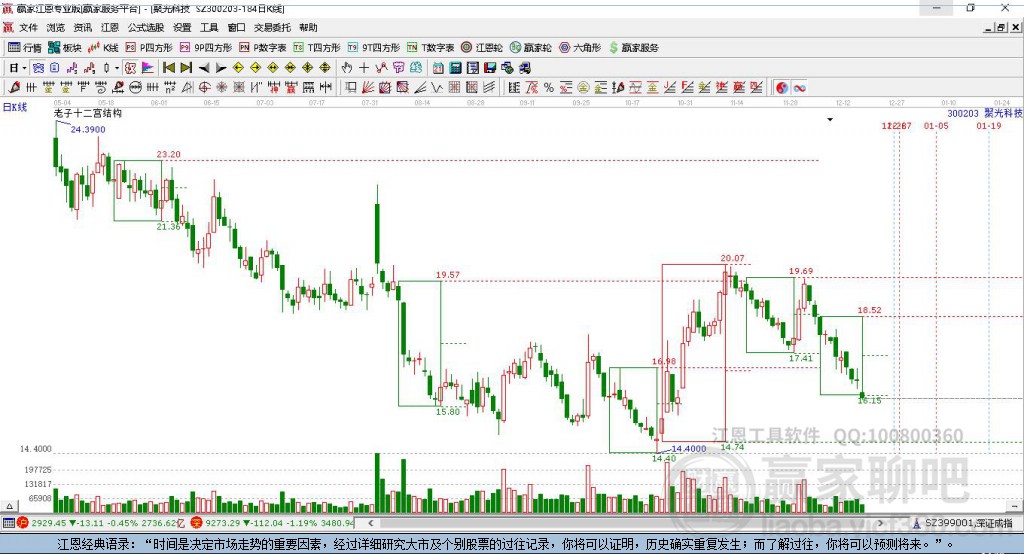
Task: Click the 20.07 peak price label
Action: [x=732, y=258]
